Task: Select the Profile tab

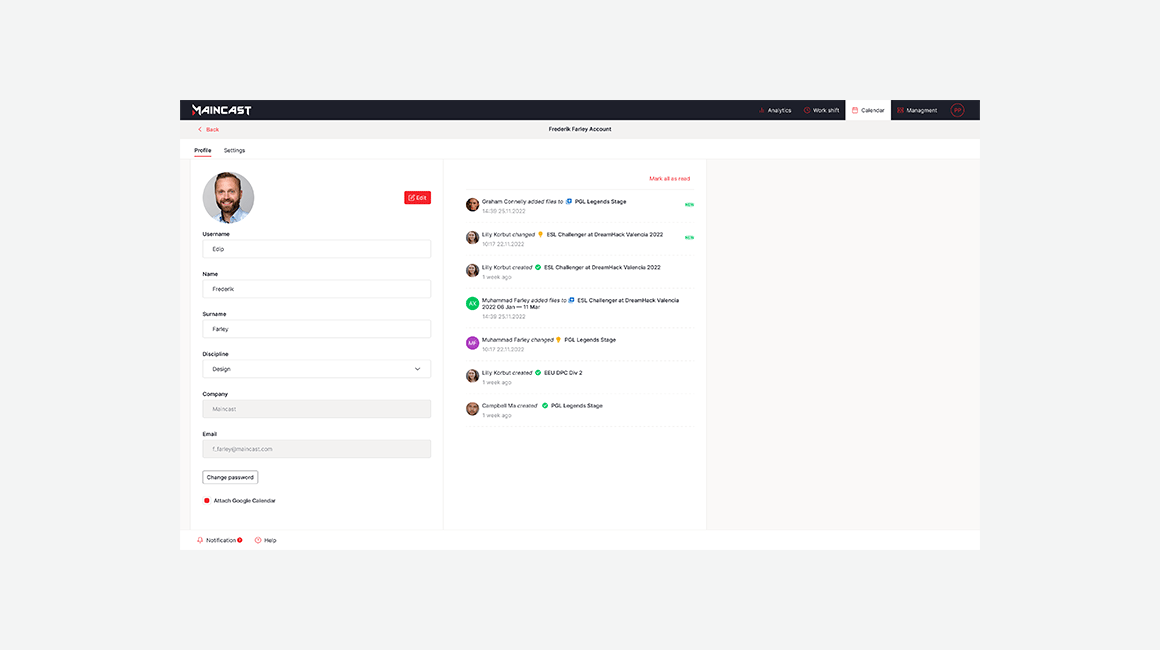Action: 202,150
